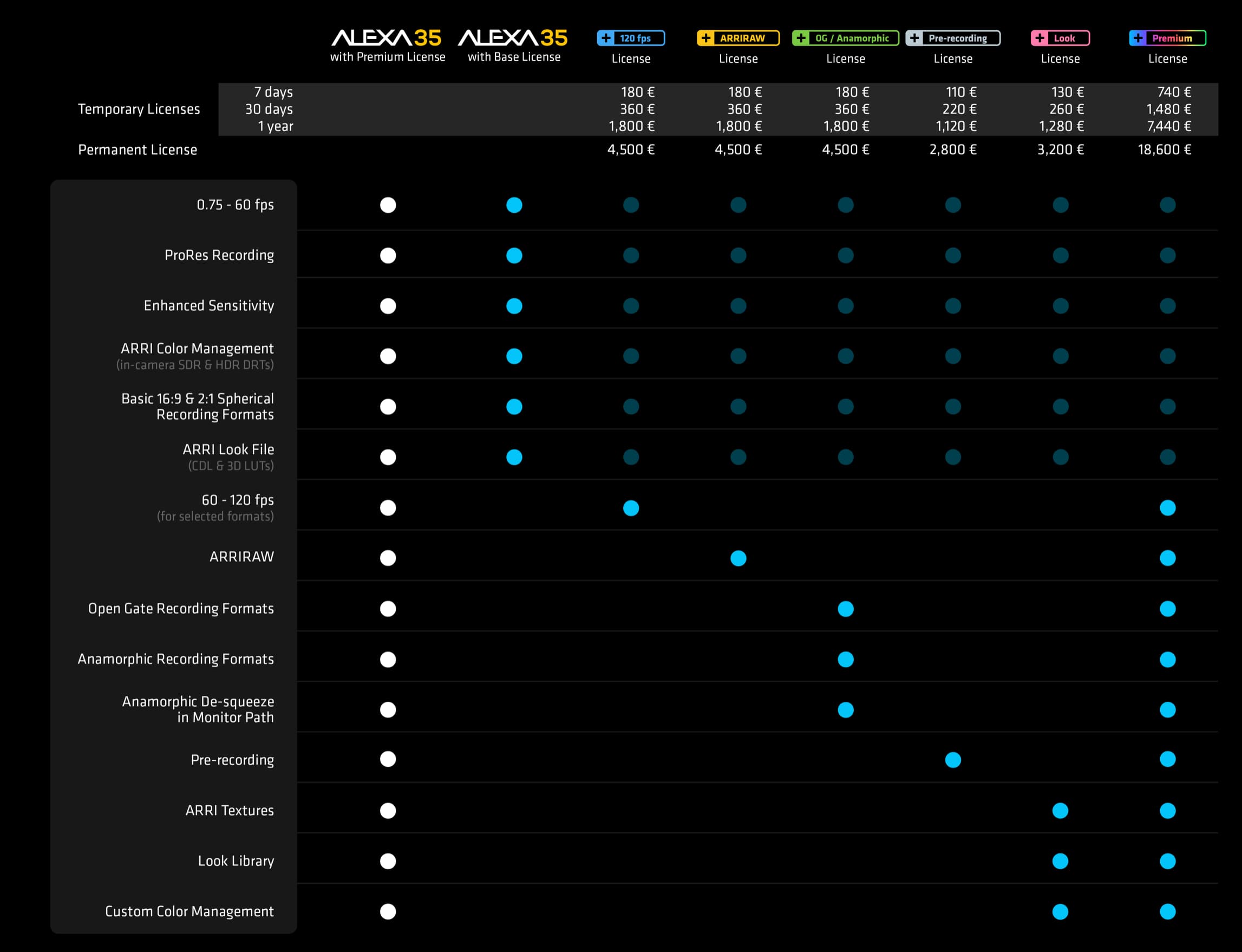Viewport: 1242px width, 952px height.
Task: Click the white dot in the ARRIRAW row
Action: pos(388,558)
